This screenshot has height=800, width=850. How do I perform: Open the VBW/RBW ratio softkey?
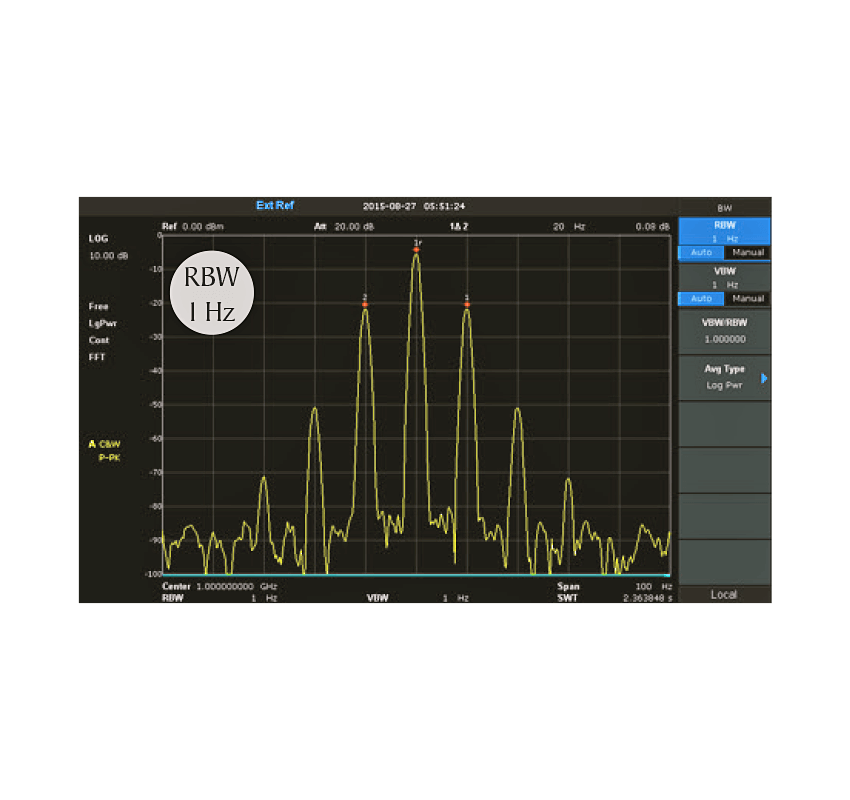click(724, 331)
